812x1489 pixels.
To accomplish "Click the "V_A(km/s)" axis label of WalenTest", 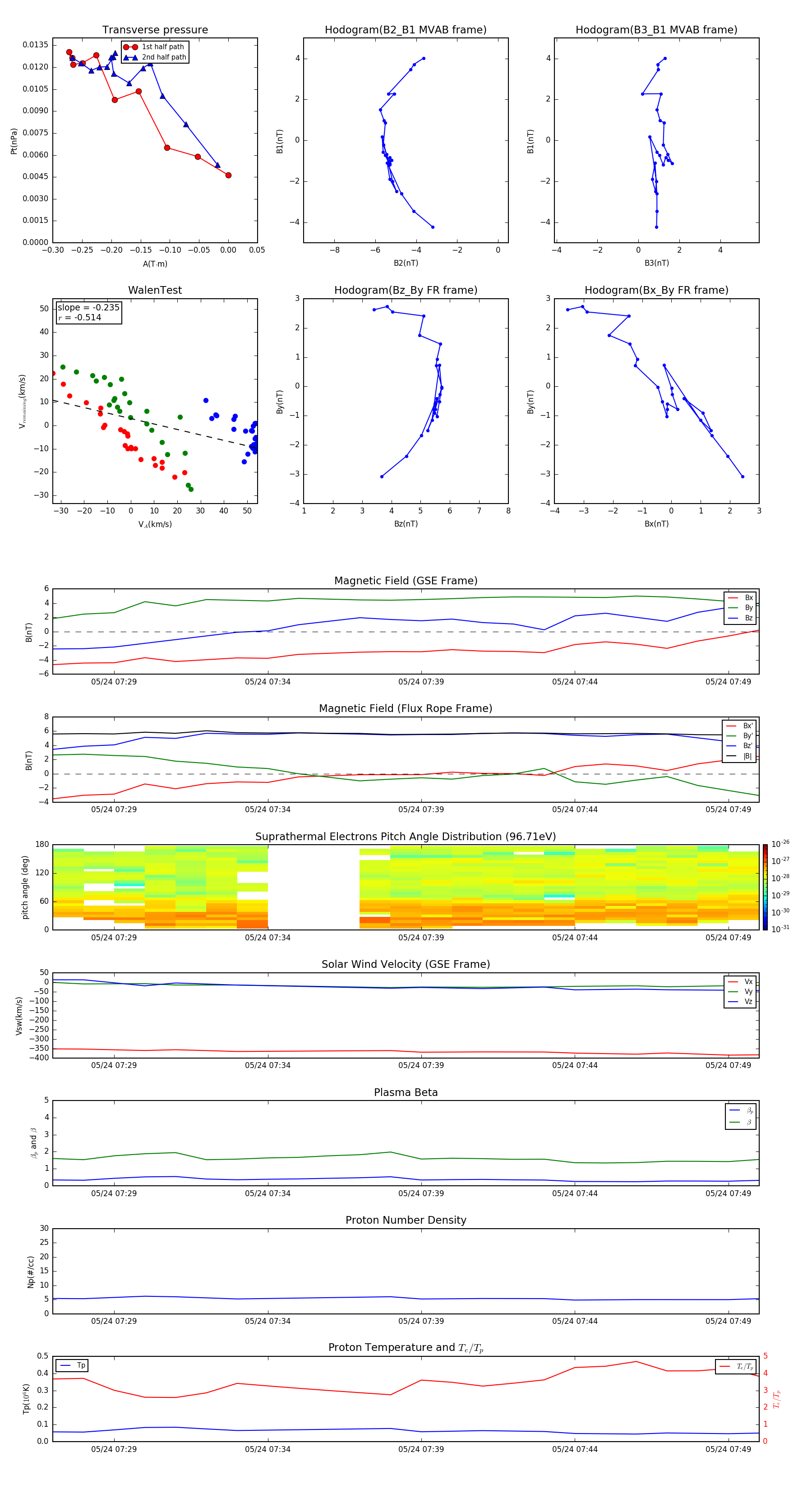I will pos(155,525).
